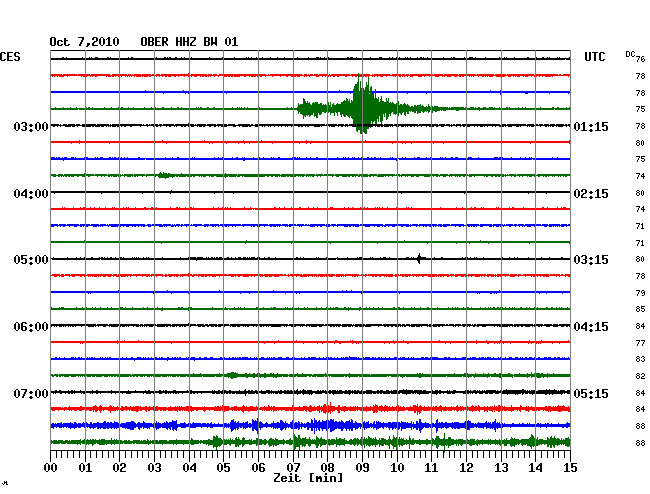Click the station label OBER HHZ BW 01
Image resolution: width=650 pixels, height=494 pixels.
pyautogui.click(x=189, y=42)
